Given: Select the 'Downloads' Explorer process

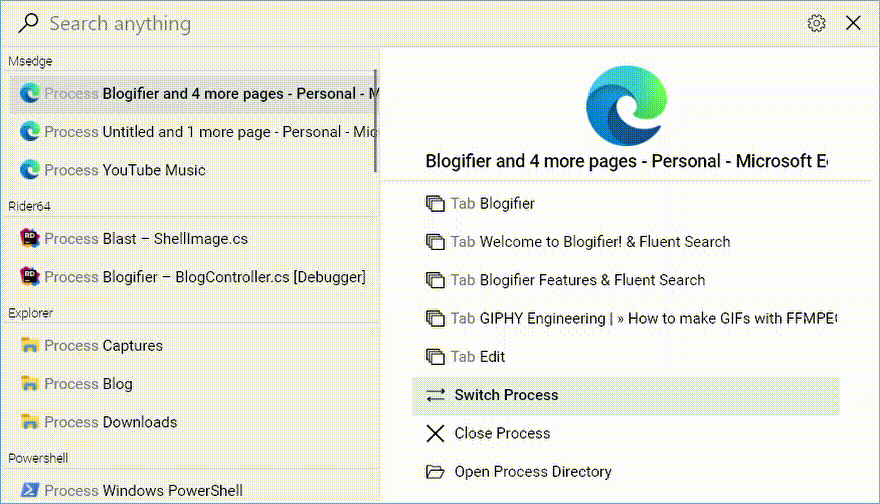Looking at the screenshot, I should tap(194, 421).
